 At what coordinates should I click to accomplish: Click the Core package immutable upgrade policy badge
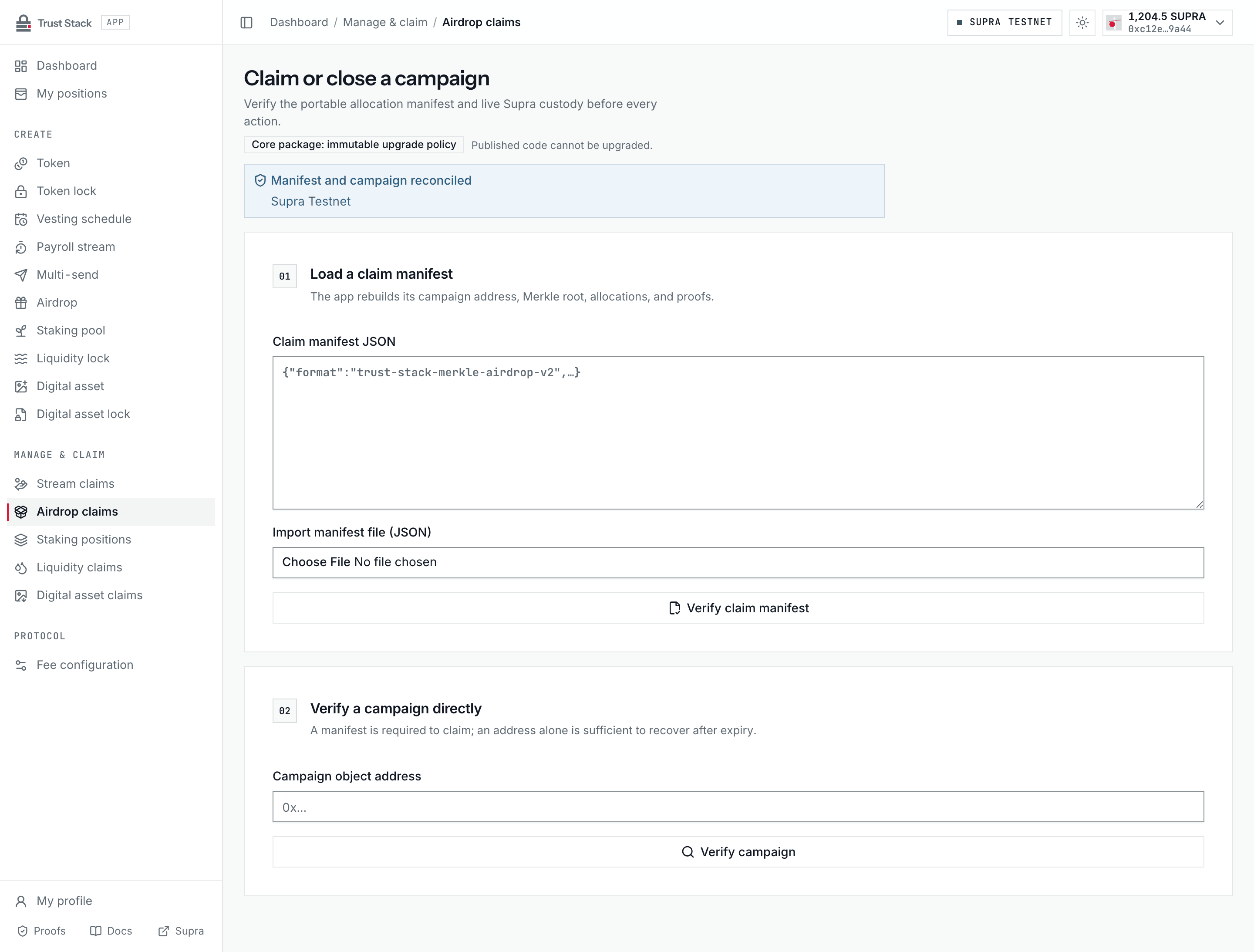pos(354,145)
